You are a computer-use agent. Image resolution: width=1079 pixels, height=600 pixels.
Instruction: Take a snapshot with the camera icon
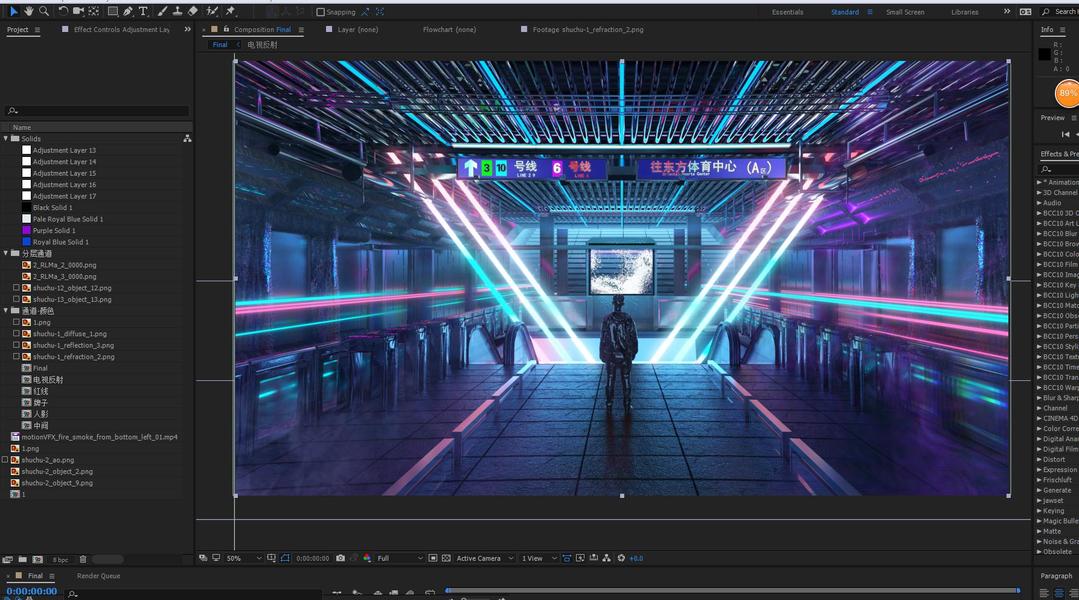pos(341,558)
